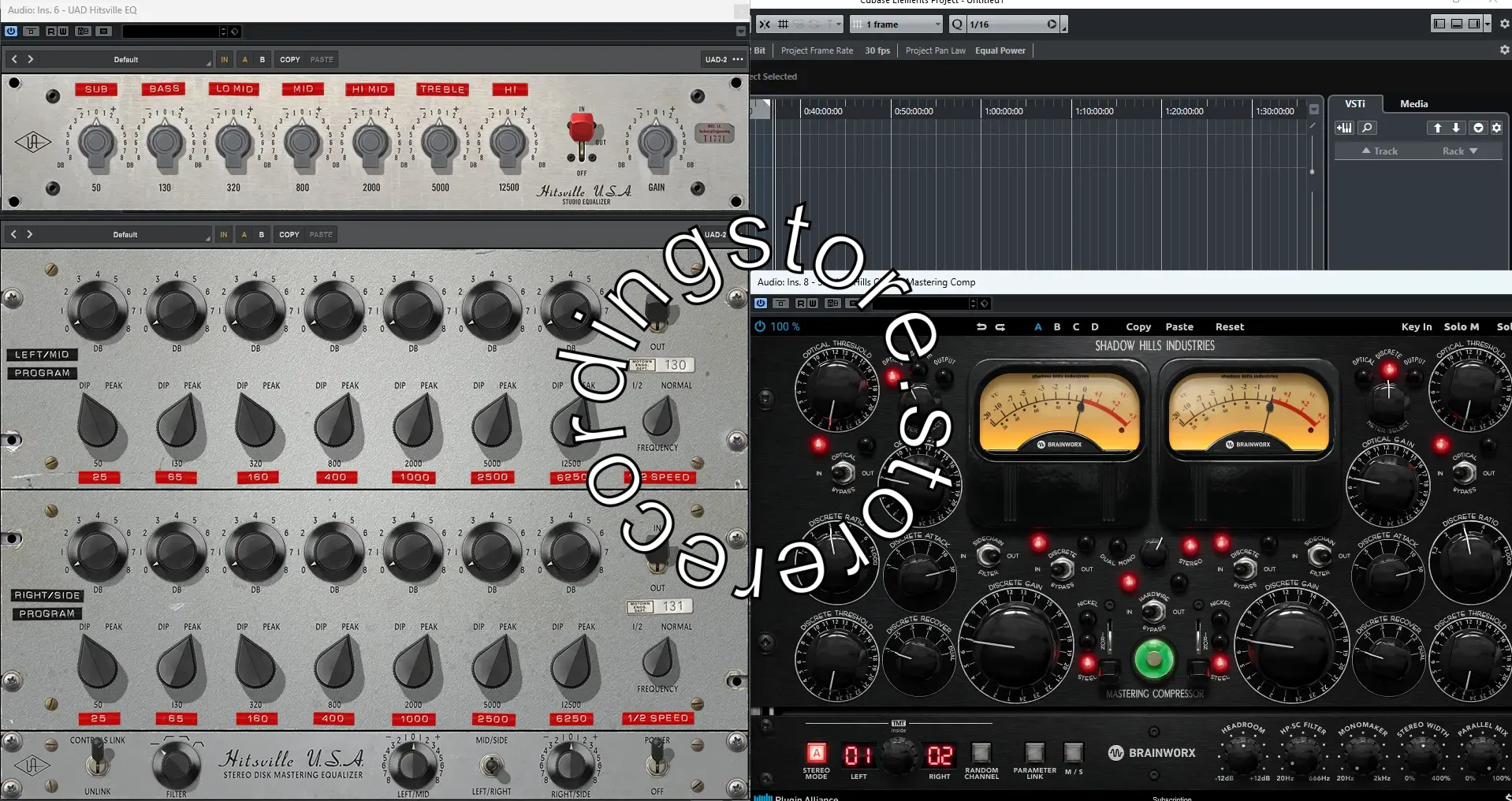This screenshot has height=801, width=1512.
Task: Flip the MID/SIDE mode switch
Action: tap(492, 765)
